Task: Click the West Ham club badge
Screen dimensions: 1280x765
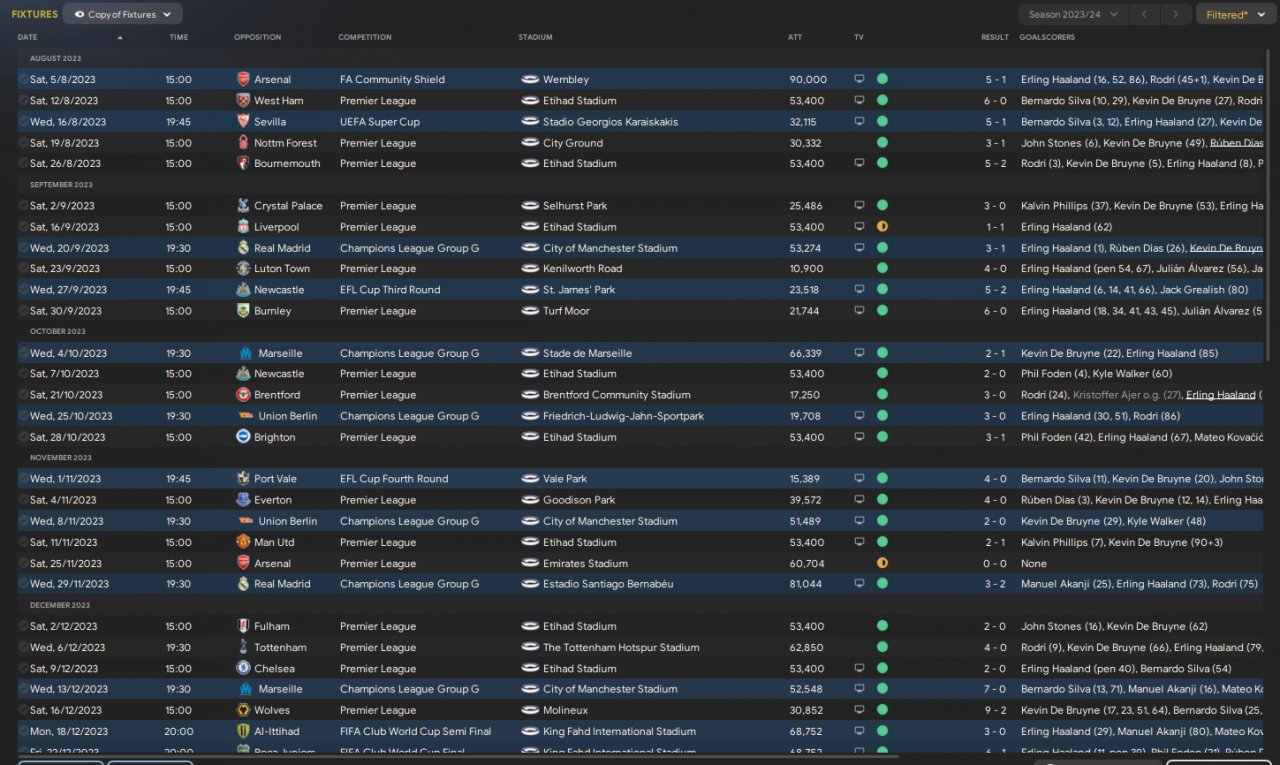Action: [243, 100]
